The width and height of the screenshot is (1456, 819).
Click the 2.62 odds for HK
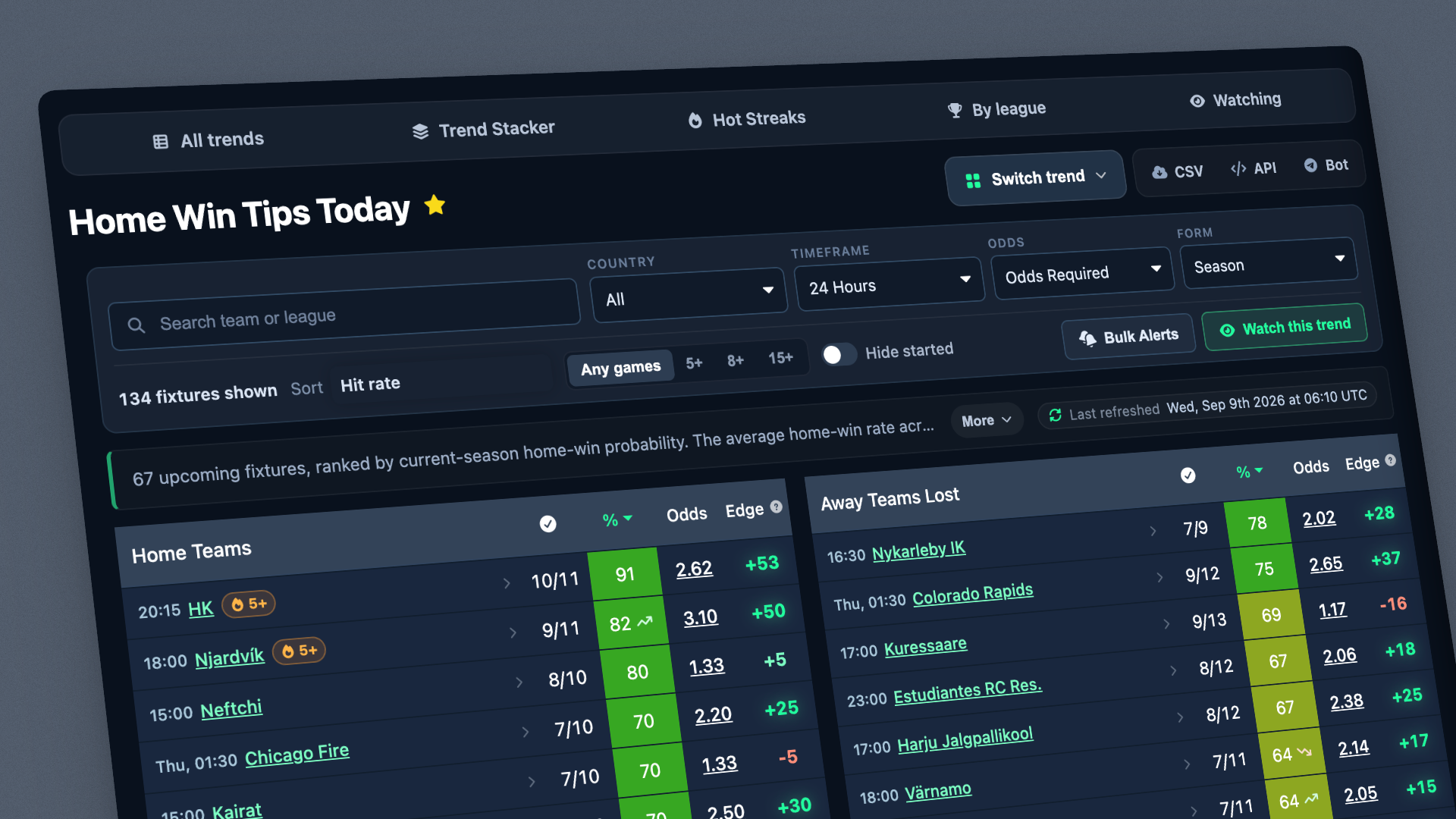coord(694,569)
